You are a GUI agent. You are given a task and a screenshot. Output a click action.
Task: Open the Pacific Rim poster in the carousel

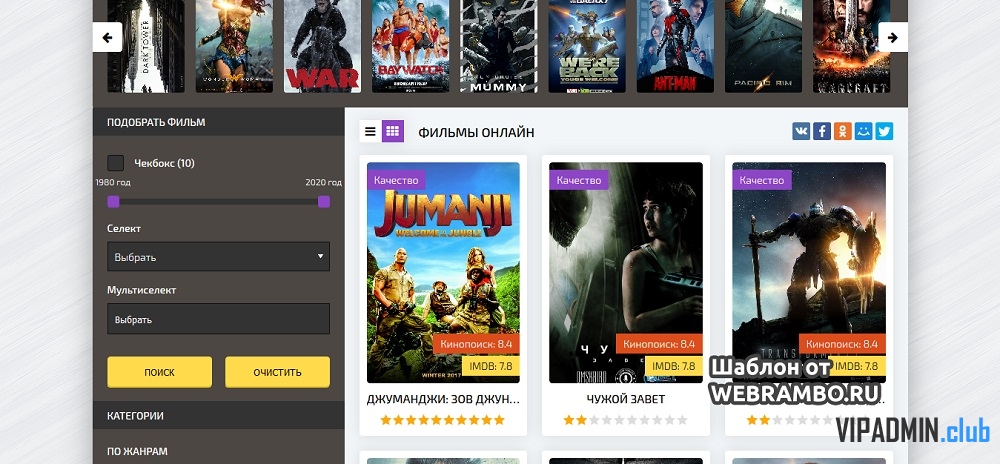tap(763, 47)
